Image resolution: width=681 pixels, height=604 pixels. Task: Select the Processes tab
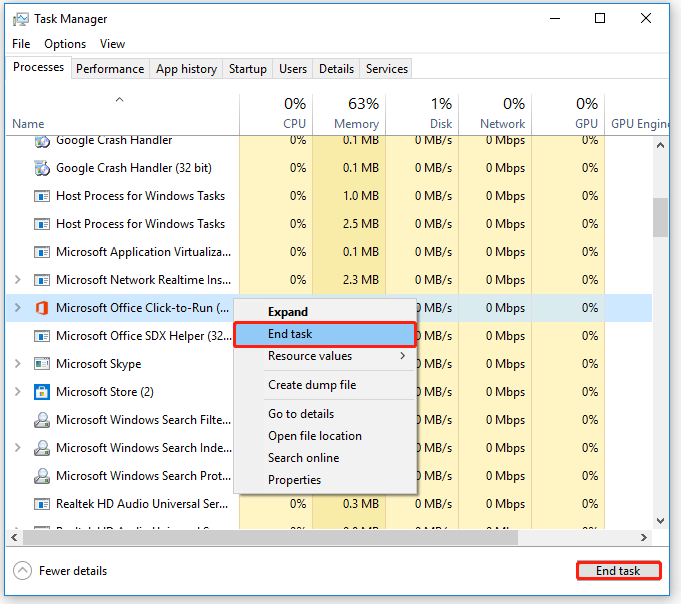click(38, 67)
